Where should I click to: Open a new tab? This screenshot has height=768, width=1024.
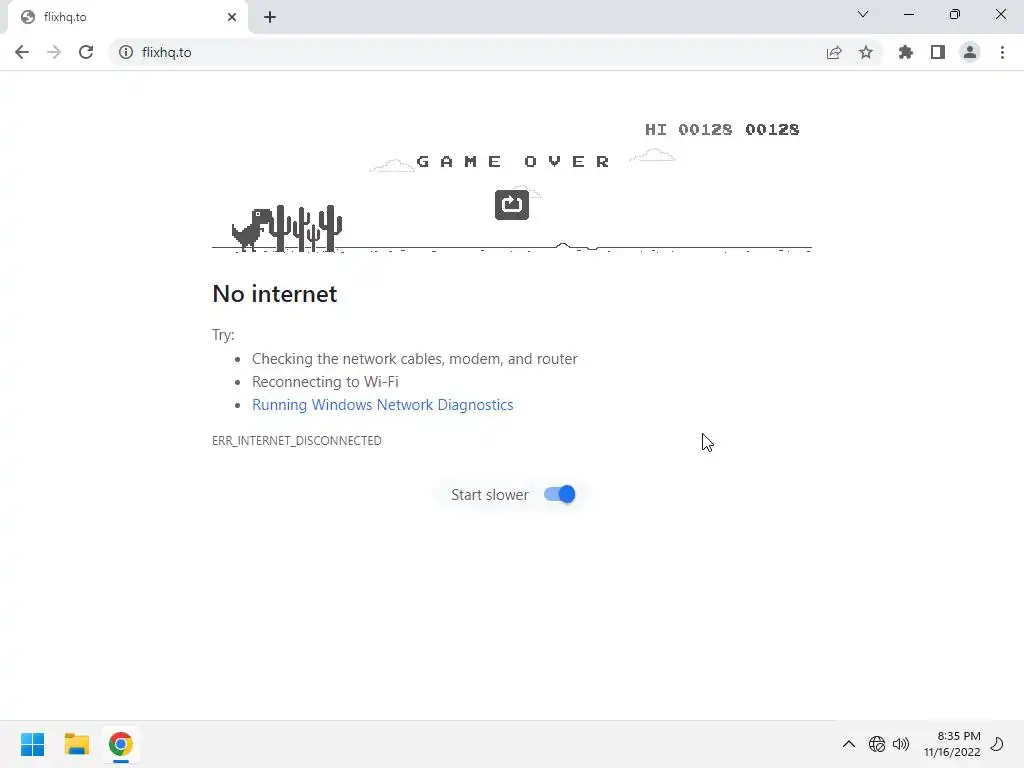[270, 17]
